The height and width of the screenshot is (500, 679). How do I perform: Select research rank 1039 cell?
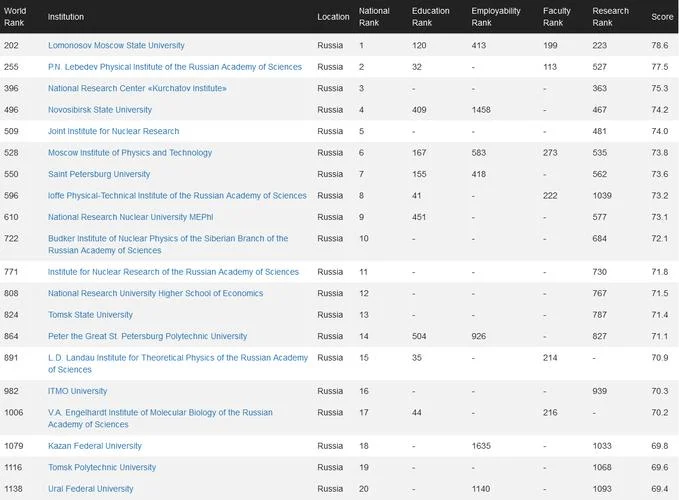click(x=602, y=196)
